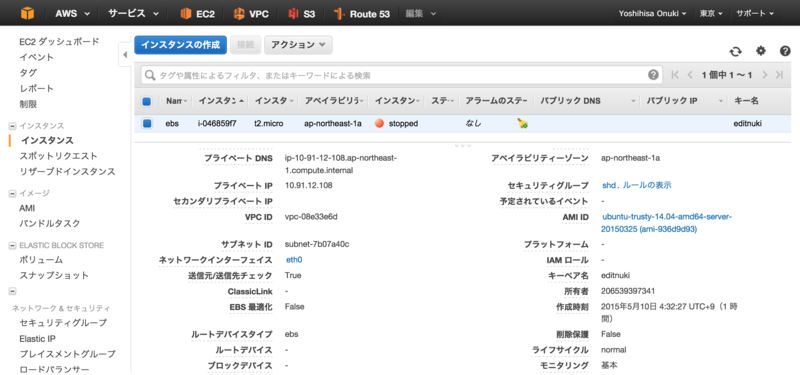The width and height of the screenshot is (800, 375).
Task: Open パブリック IP column filter arrow
Action: (x=721, y=102)
